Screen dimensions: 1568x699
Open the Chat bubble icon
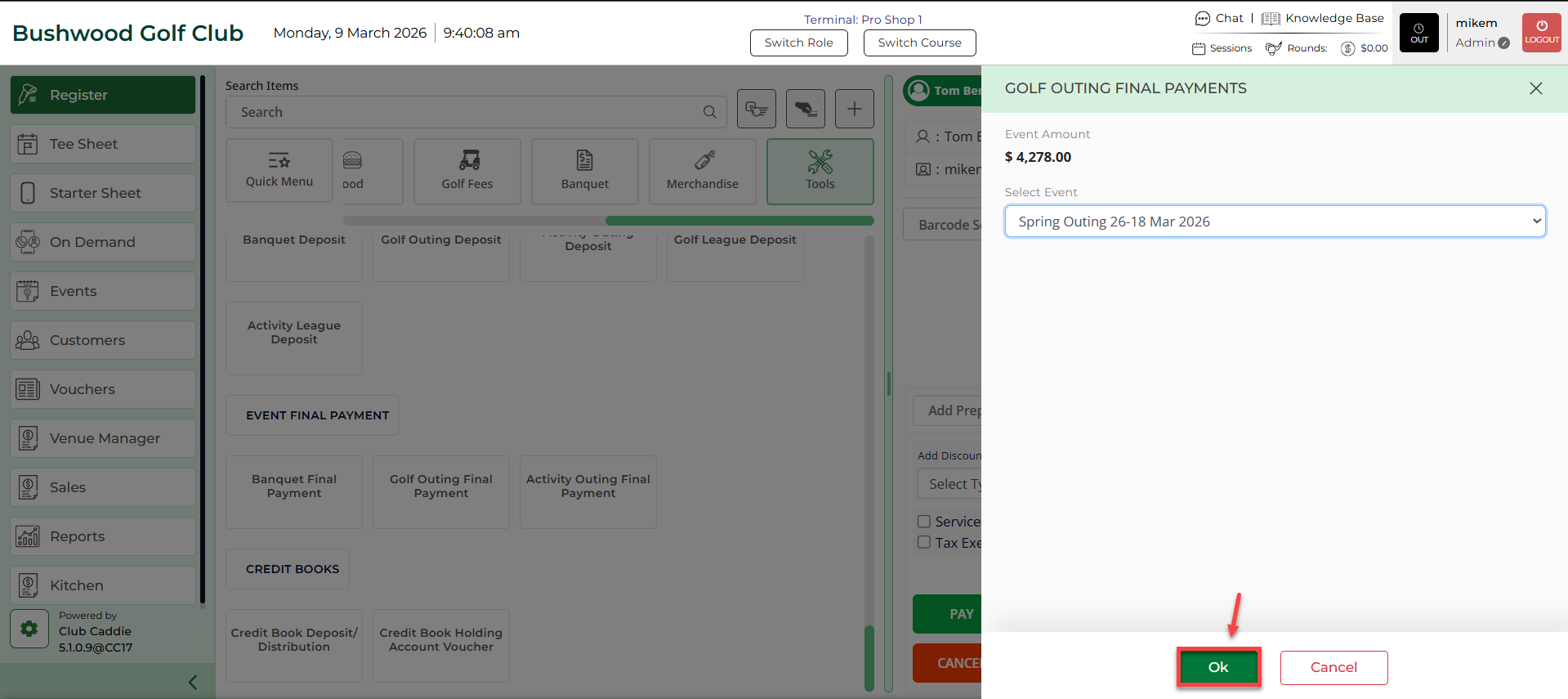click(1202, 19)
